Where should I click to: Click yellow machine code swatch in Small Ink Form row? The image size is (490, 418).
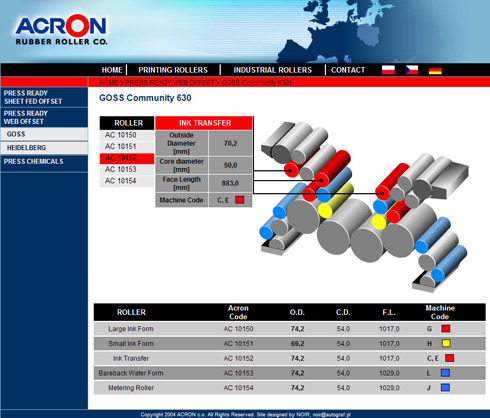click(x=446, y=343)
